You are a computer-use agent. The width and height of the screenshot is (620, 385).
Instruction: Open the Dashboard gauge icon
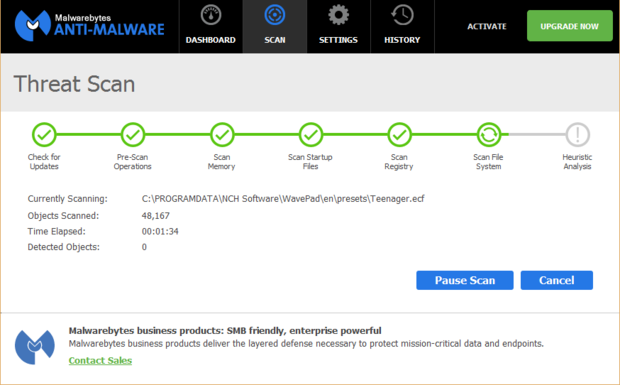coord(211,15)
